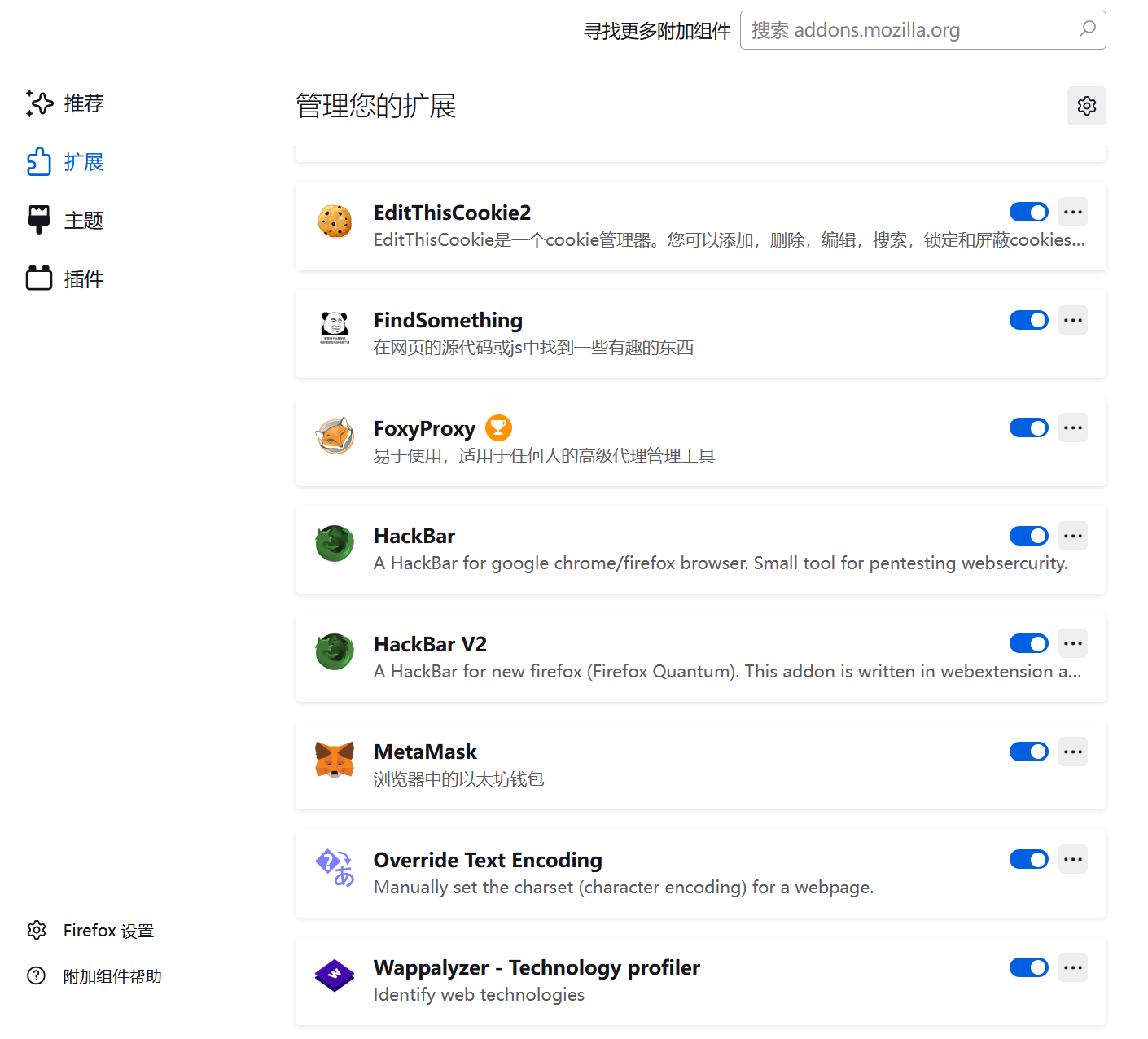Open Wappalyzer - Technology profiler title
Image resolution: width=1148 pixels, height=1039 pixels.
pyautogui.click(x=537, y=967)
